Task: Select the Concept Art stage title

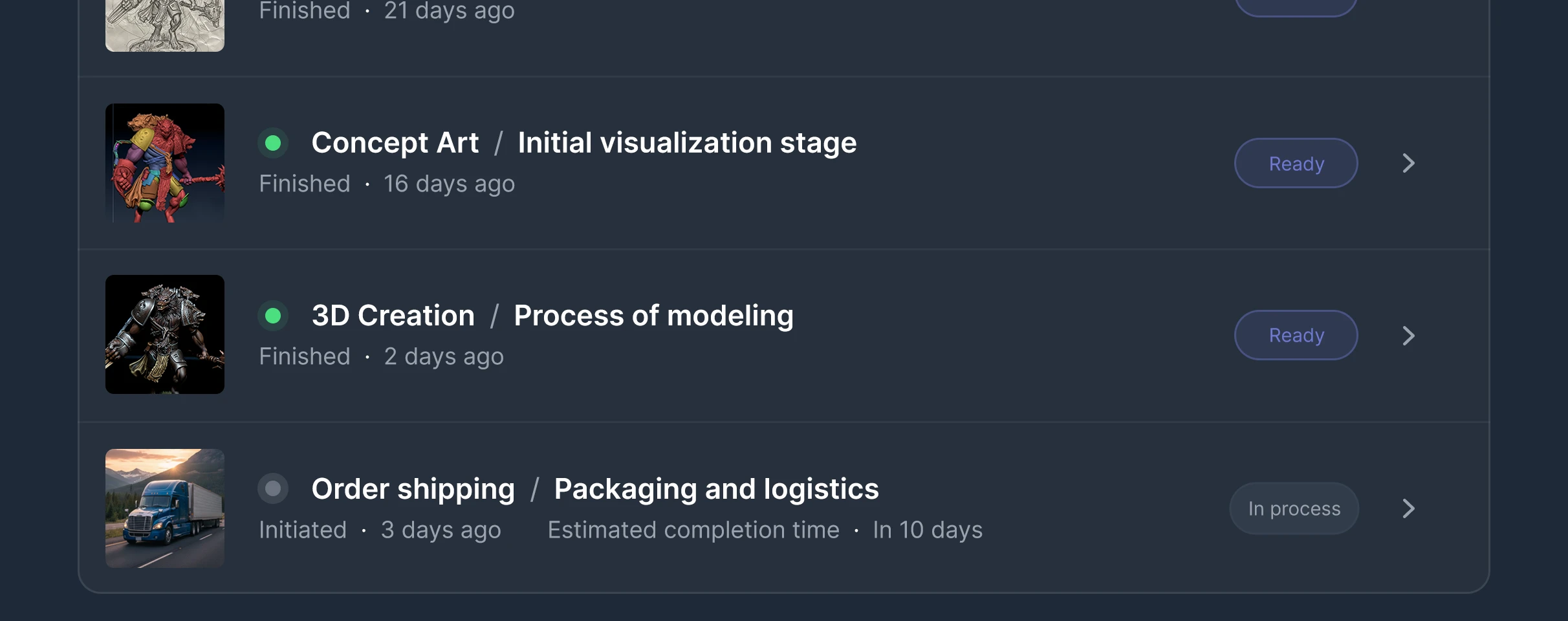Action: coord(395,143)
